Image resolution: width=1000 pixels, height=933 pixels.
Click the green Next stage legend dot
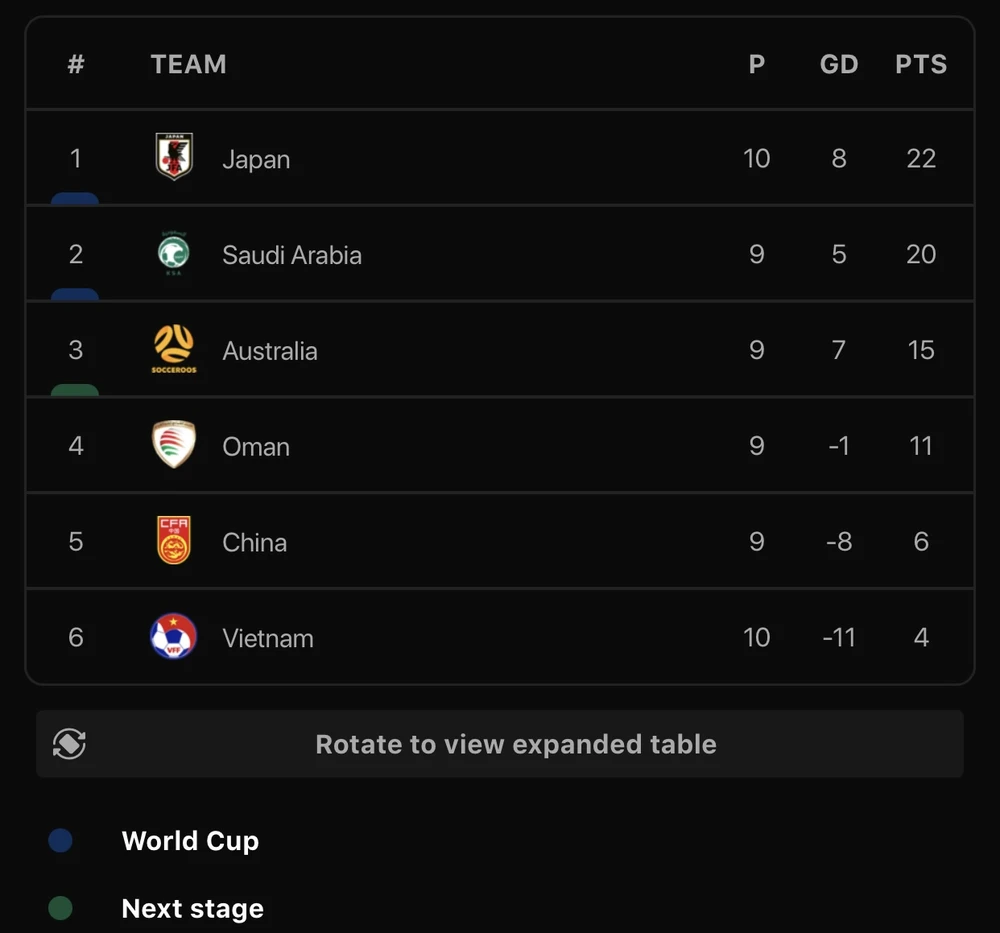point(60,908)
